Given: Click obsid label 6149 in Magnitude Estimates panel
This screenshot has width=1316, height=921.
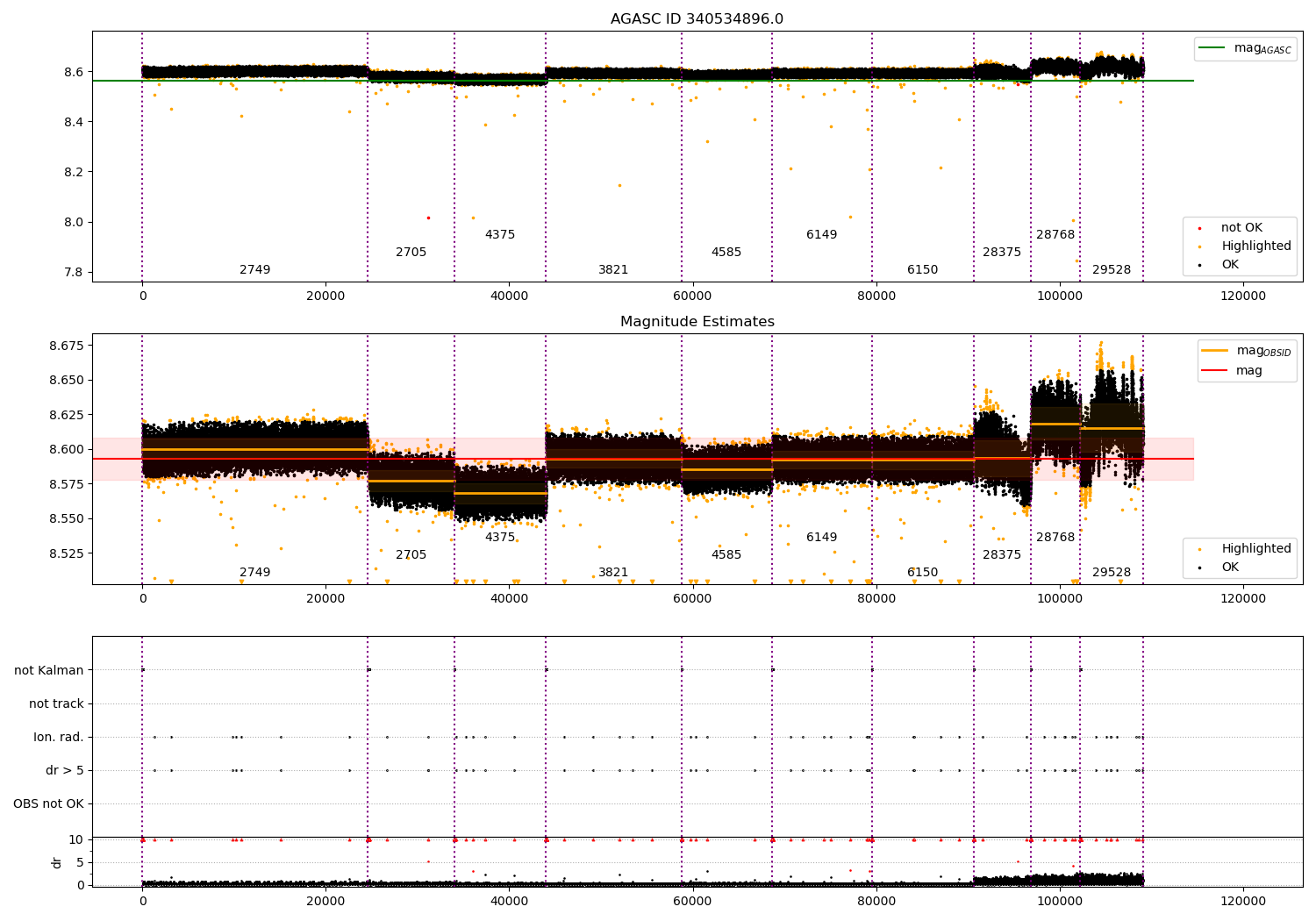Looking at the screenshot, I should (822, 538).
